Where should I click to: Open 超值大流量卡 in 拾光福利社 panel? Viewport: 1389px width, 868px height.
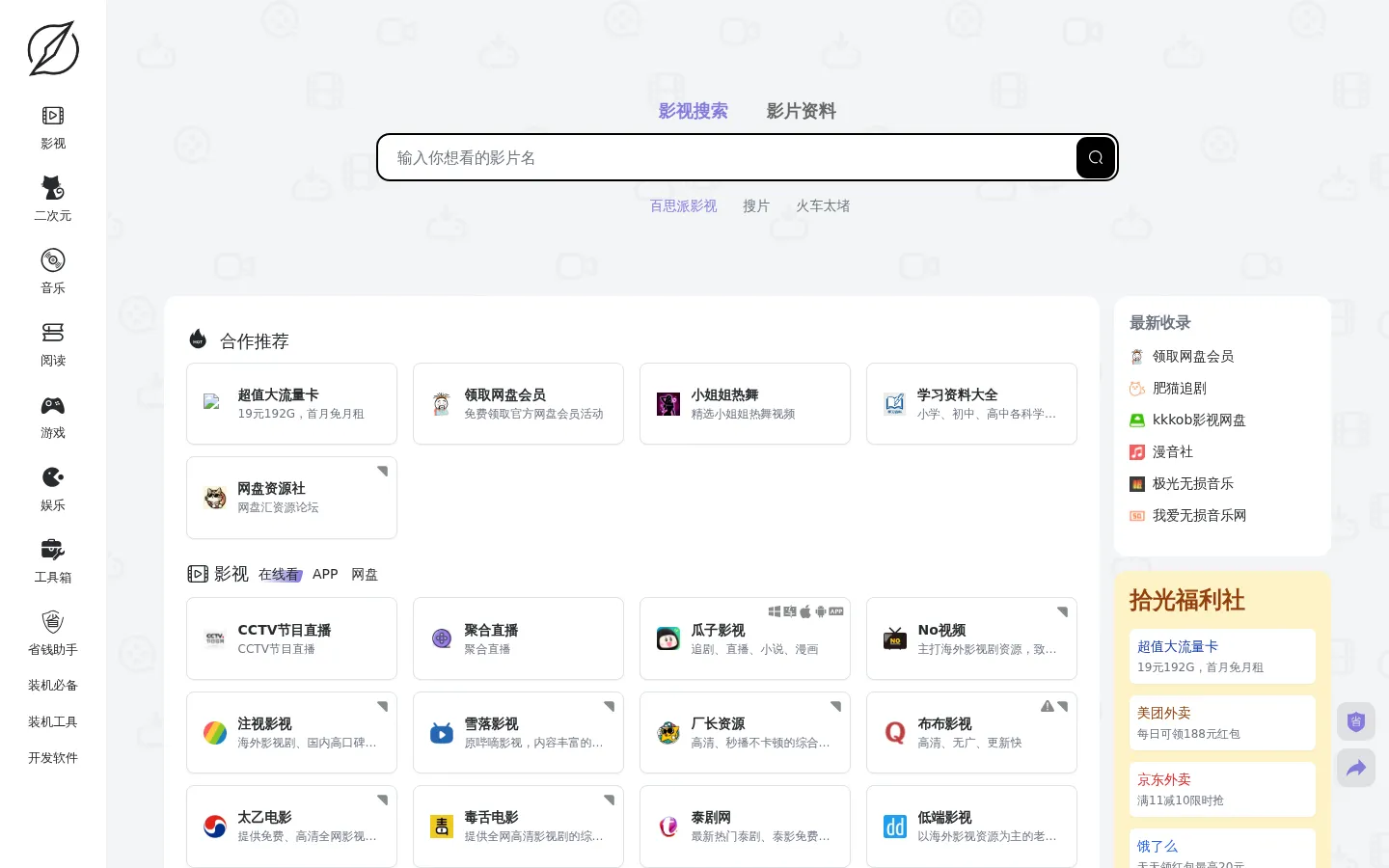click(1222, 656)
